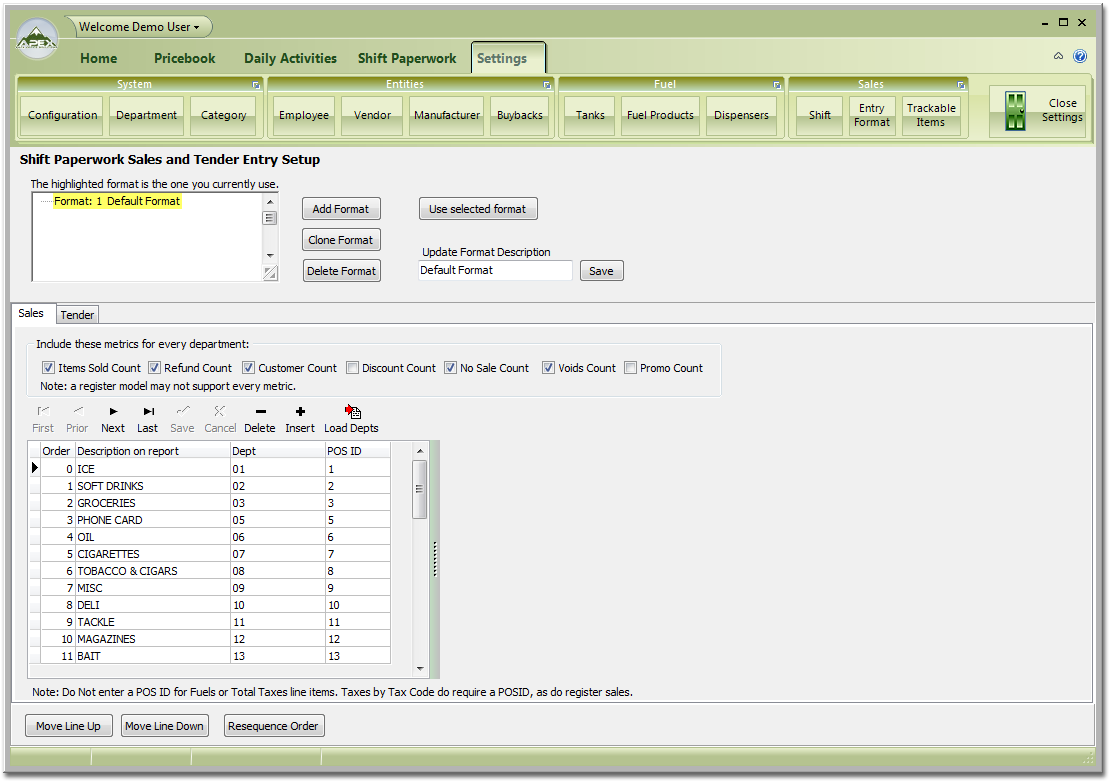
Task: Open the Pricebook ribbon tab
Action: (184, 58)
